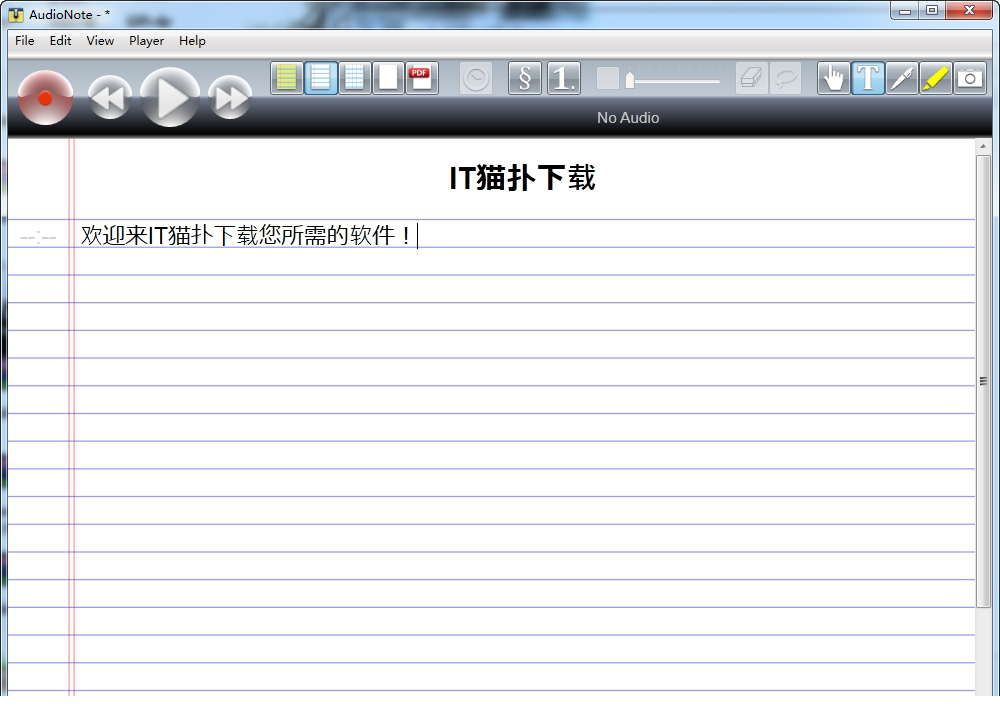Click the note title 'IT猫扑下载'
Viewport: 1000px width, 723px height.
(x=522, y=178)
